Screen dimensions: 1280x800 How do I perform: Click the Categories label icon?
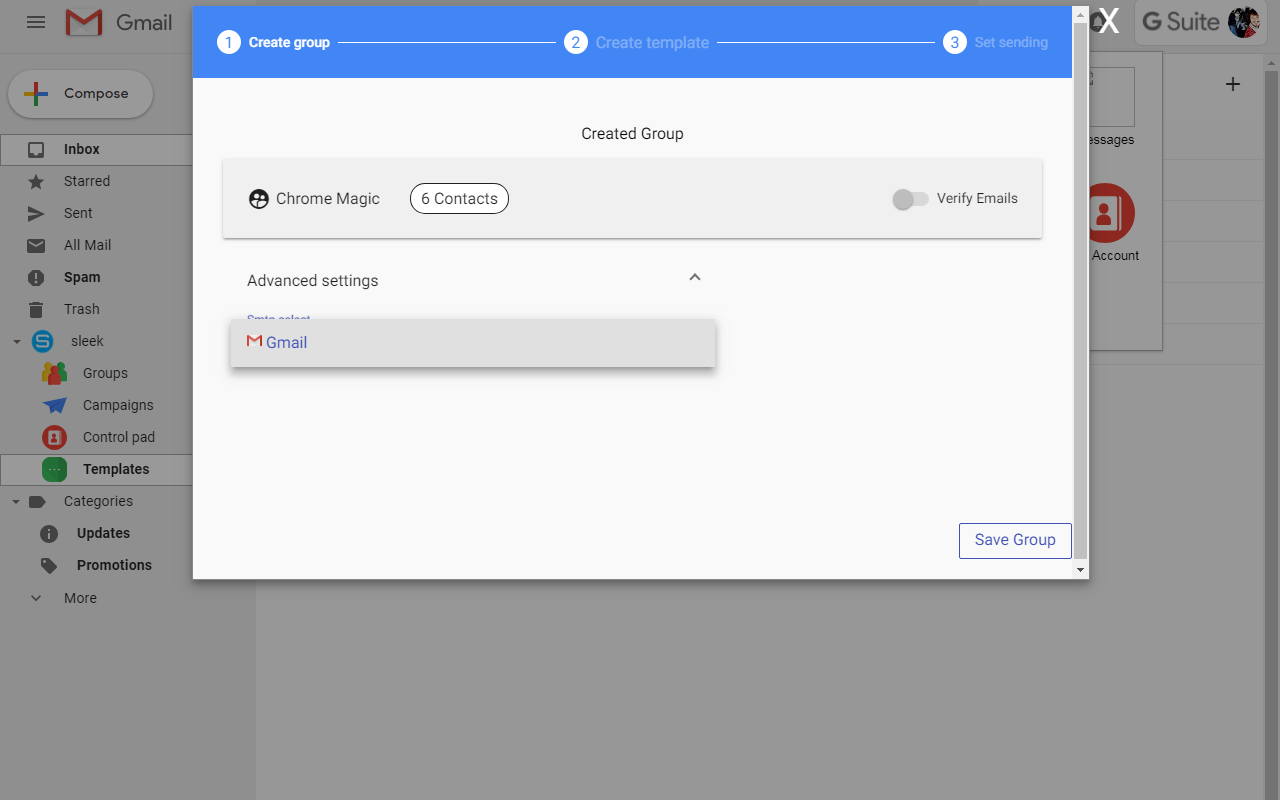point(37,501)
